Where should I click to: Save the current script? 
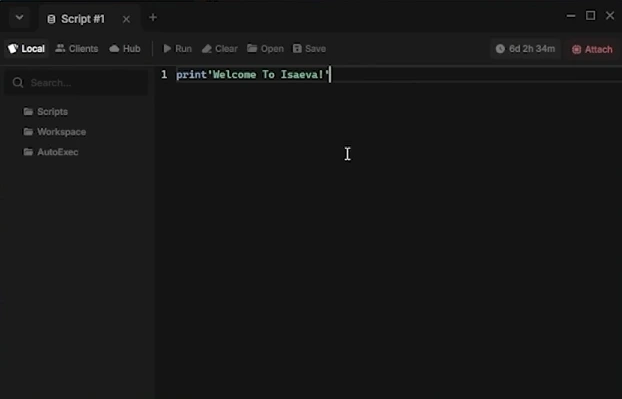309,48
